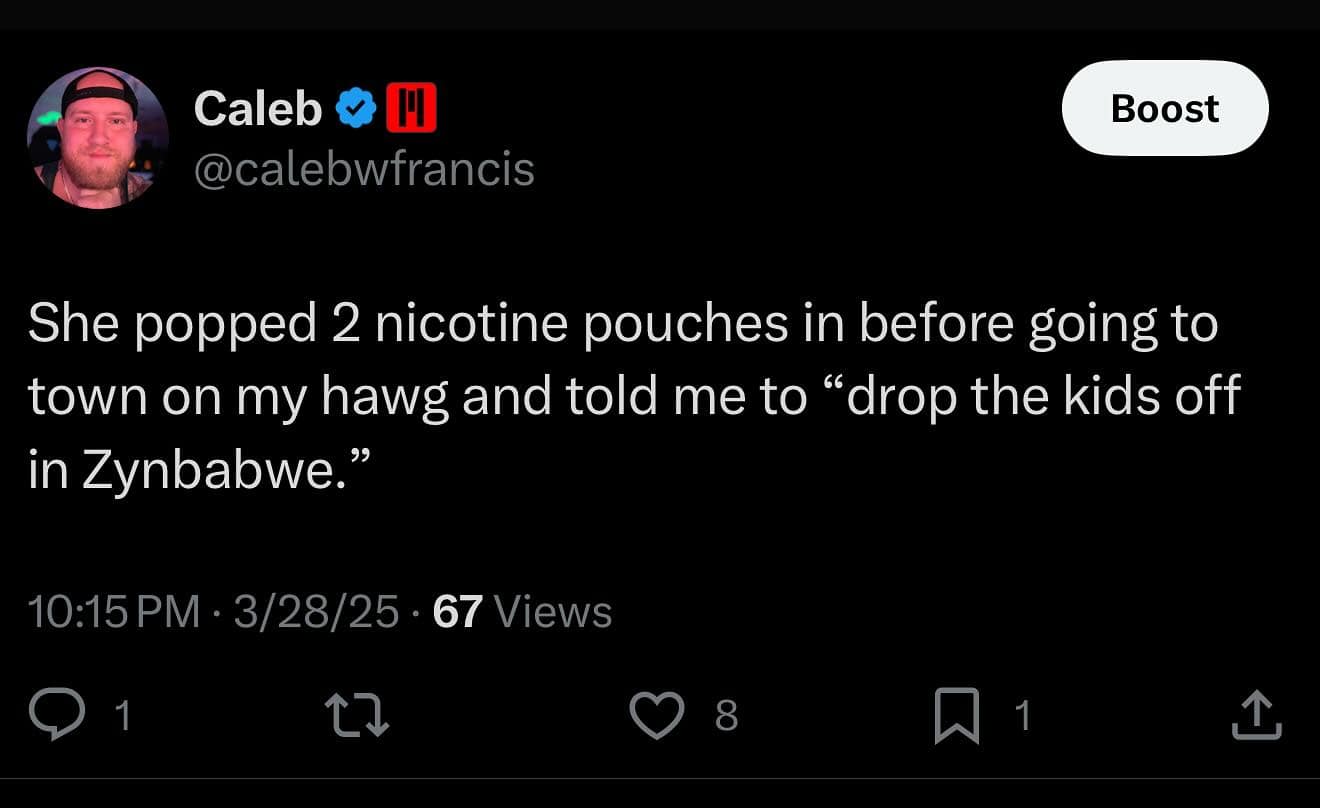Click the red affiliate badge beside Caleb
This screenshot has width=1320, height=808.
[411, 109]
